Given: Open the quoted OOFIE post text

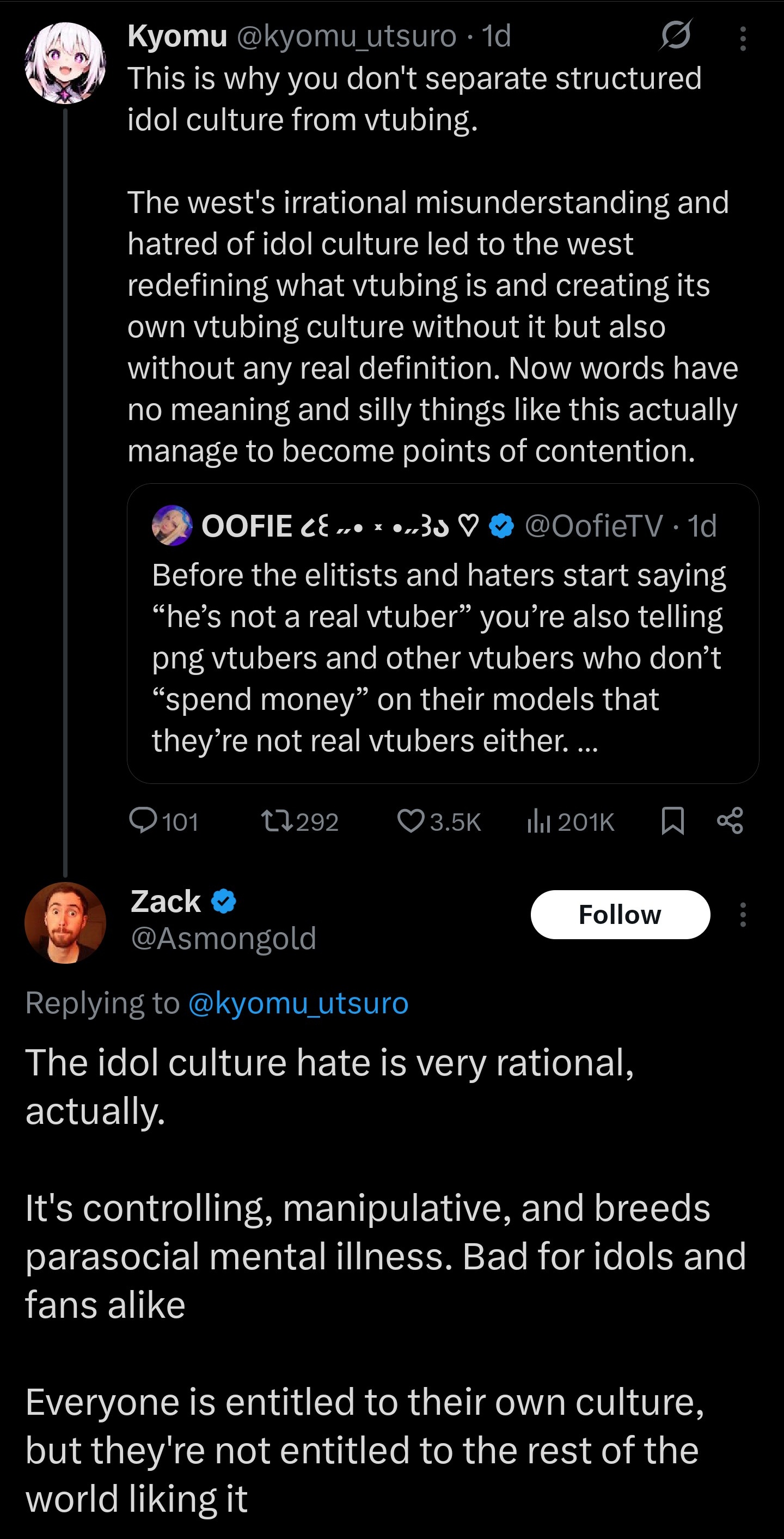Looking at the screenshot, I should click(x=438, y=657).
